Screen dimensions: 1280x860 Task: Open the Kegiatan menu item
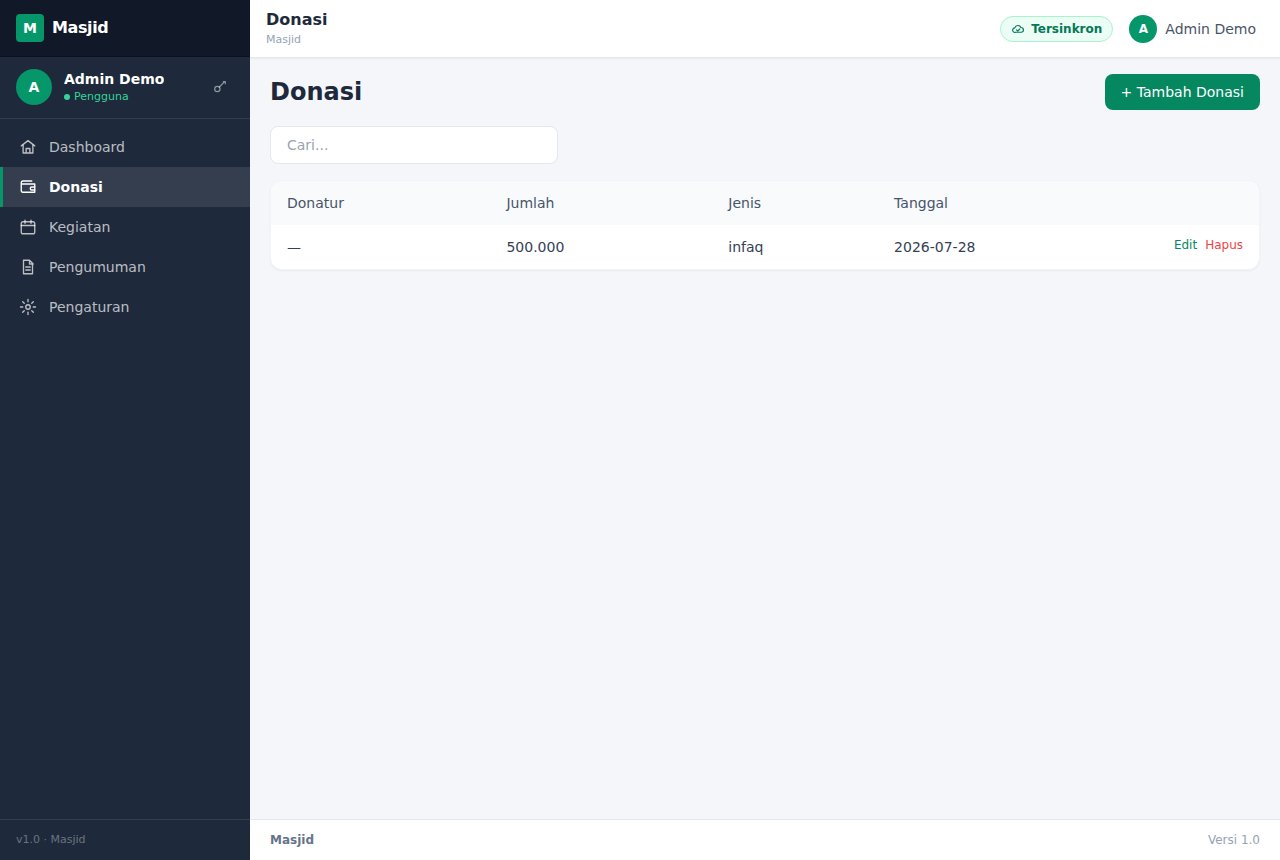pos(125,227)
